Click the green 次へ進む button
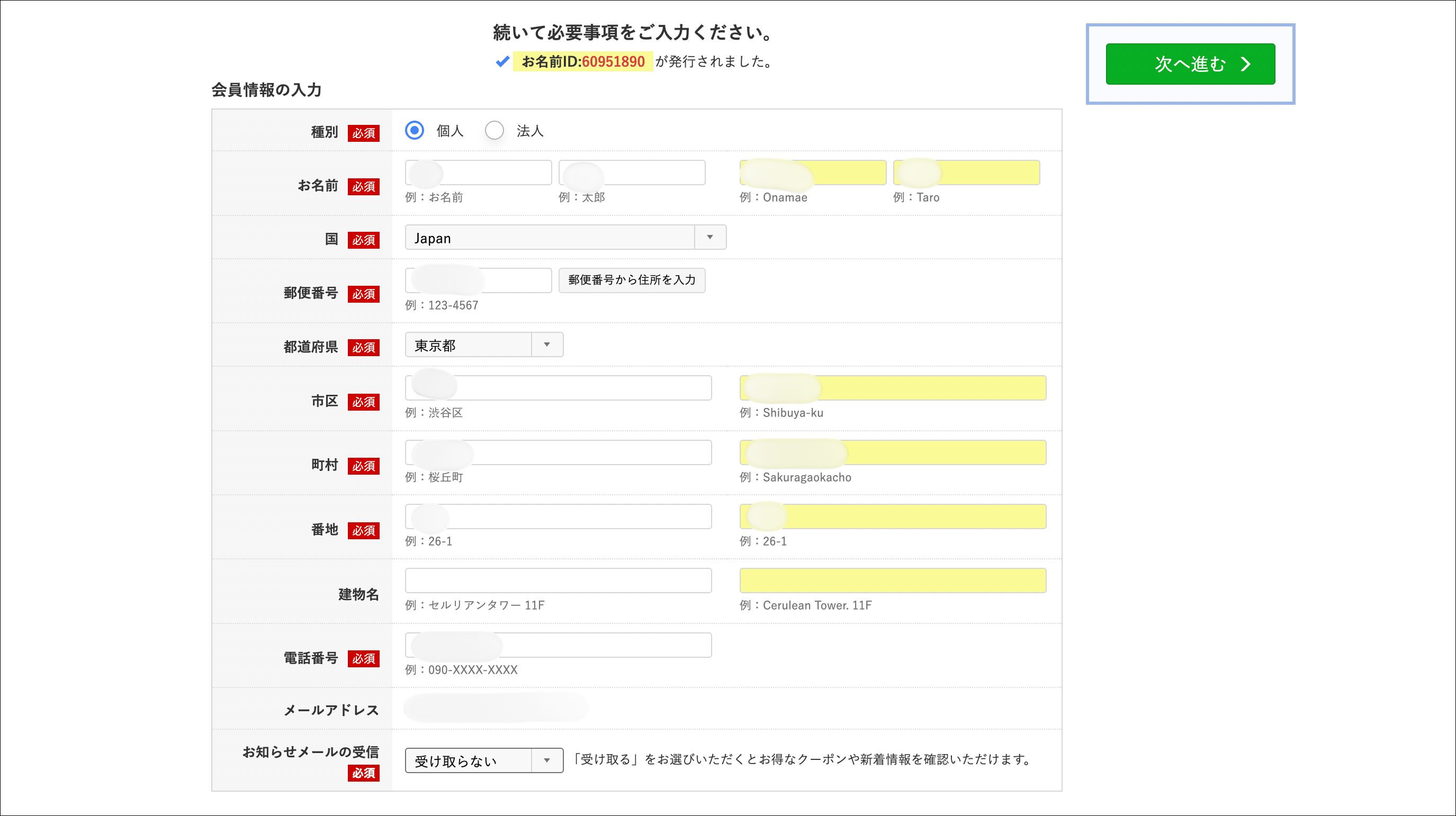Image resolution: width=1456 pixels, height=816 pixels. click(1190, 64)
